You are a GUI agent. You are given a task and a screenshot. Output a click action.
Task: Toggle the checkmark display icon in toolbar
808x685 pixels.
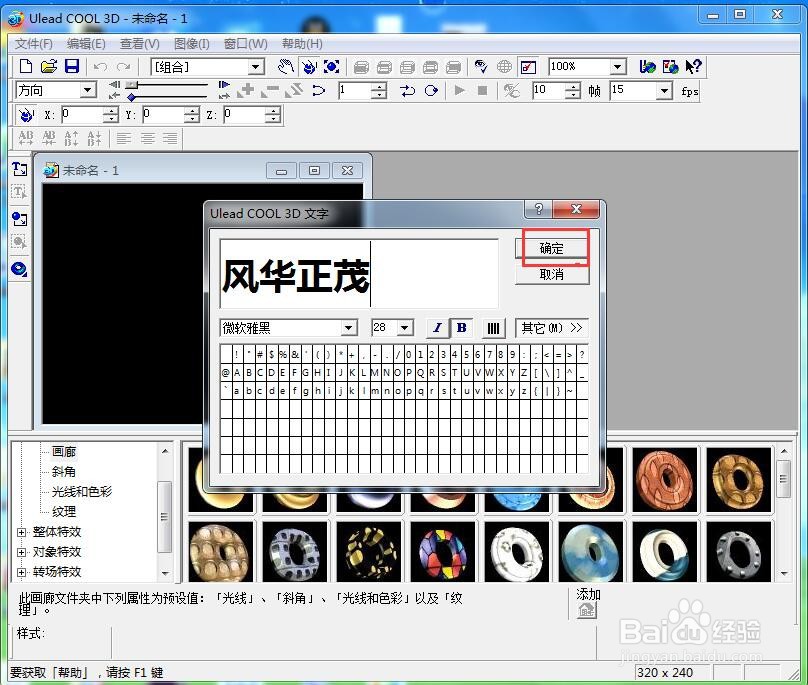tap(529, 66)
